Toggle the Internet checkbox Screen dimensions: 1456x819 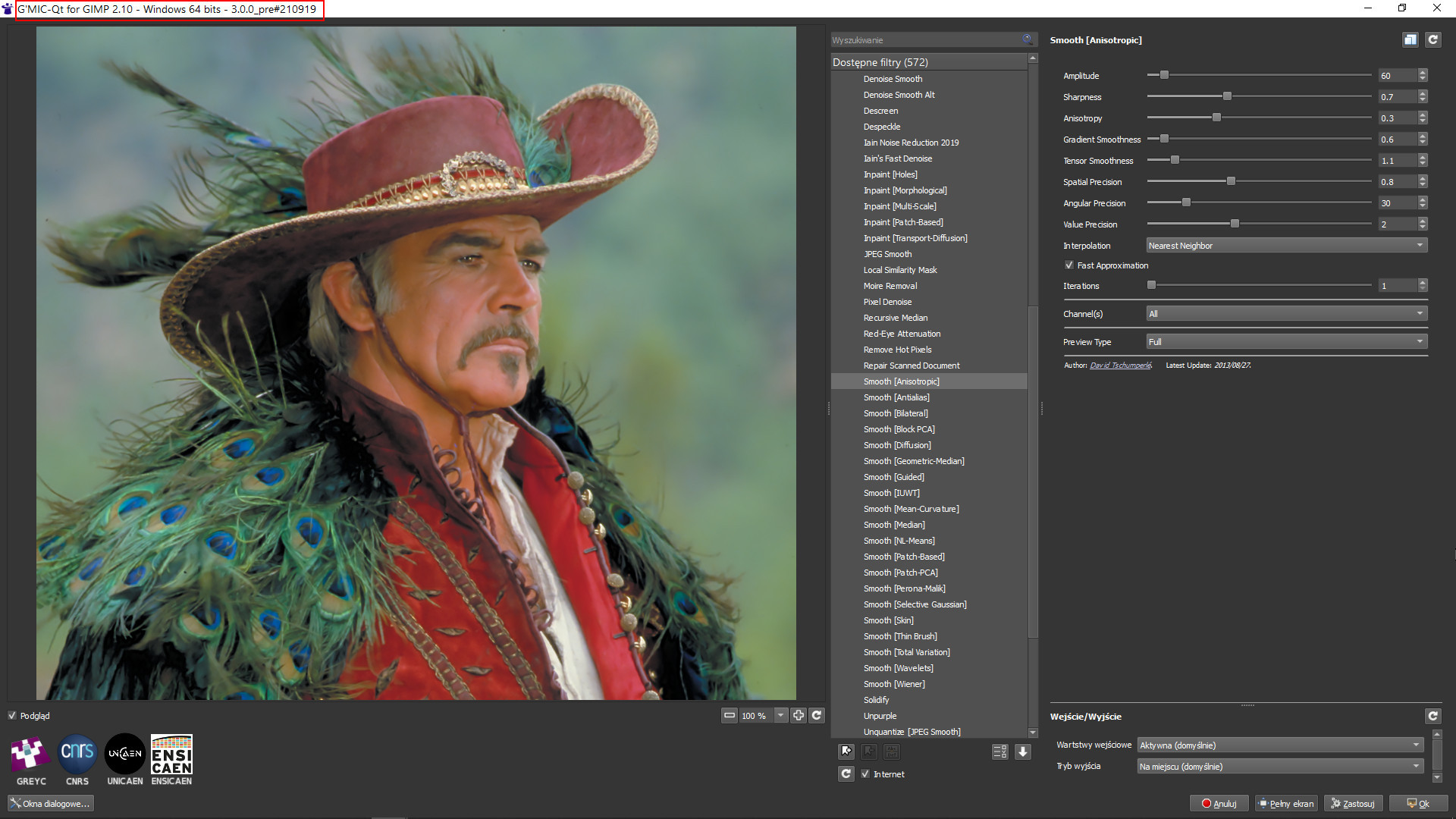coord(865,773)
